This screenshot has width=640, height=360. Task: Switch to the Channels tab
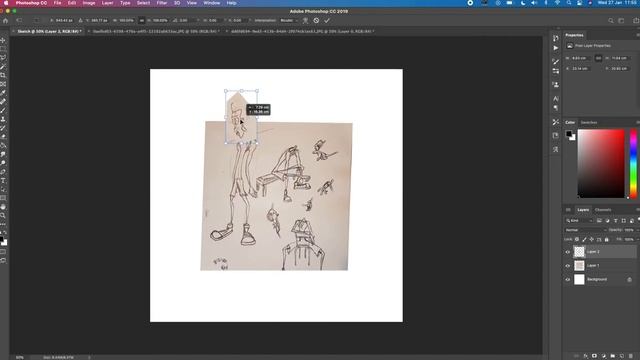click(x=603, y=210)
